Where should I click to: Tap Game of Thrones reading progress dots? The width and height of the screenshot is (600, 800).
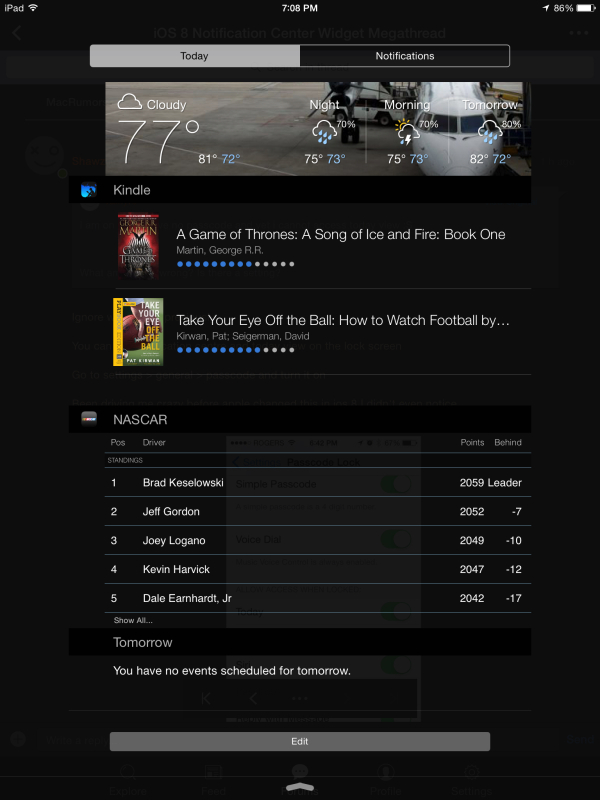coord(235,264)
